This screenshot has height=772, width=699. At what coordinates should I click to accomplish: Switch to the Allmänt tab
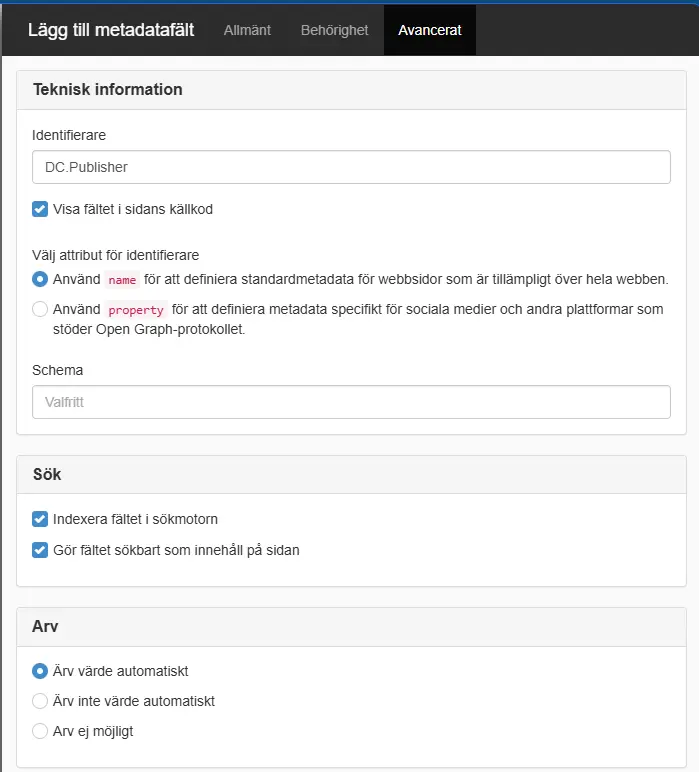(247, 30)
